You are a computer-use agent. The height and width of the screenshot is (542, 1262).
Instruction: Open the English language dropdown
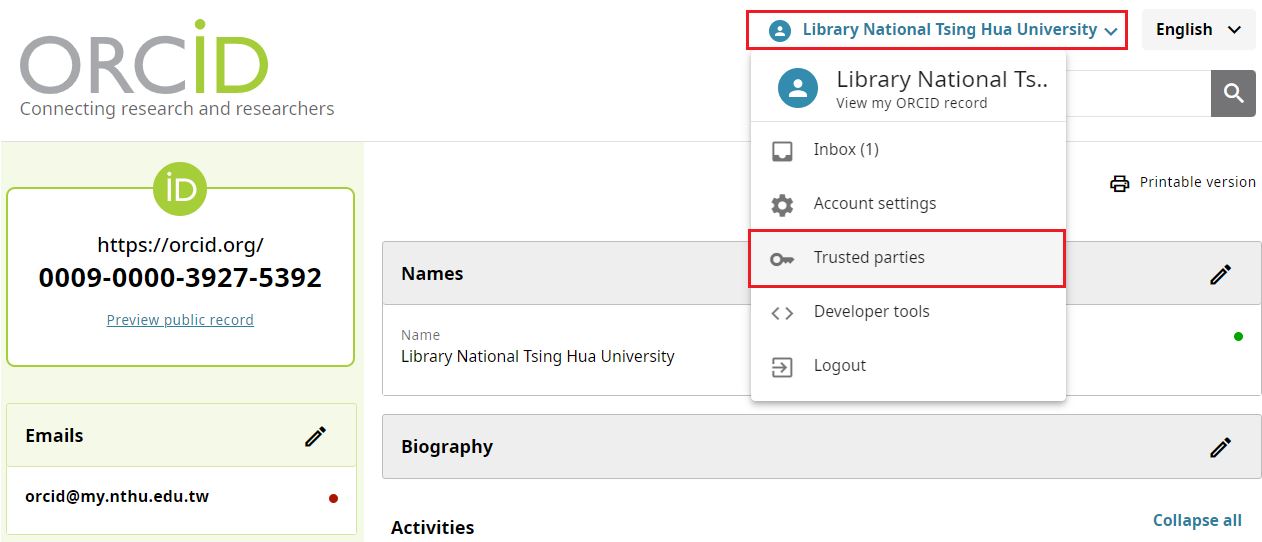pyautogui.click(x=1197, y=30)
